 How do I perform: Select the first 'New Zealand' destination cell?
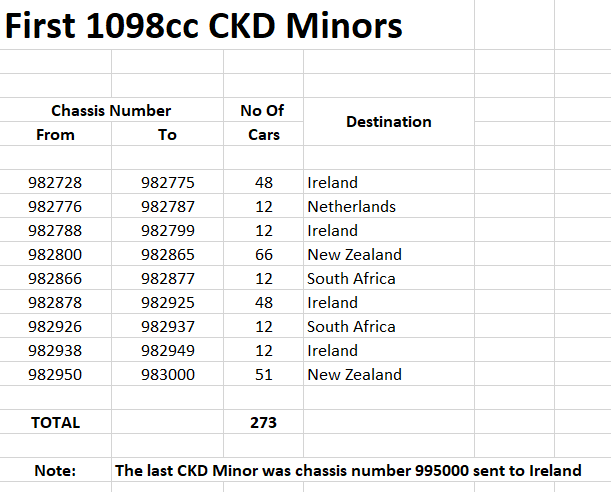[389, 254]
